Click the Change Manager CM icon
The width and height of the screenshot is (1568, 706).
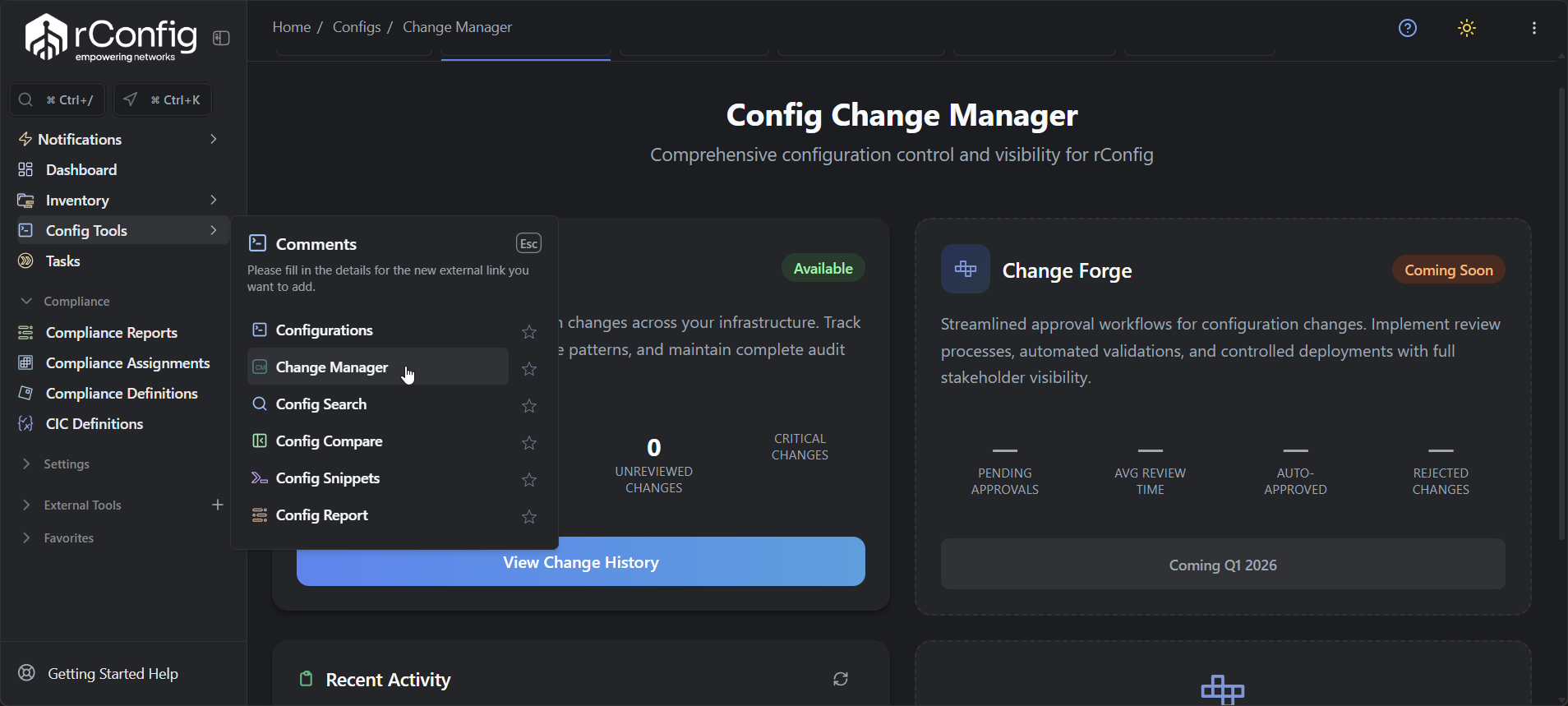(x=260, y=367)
